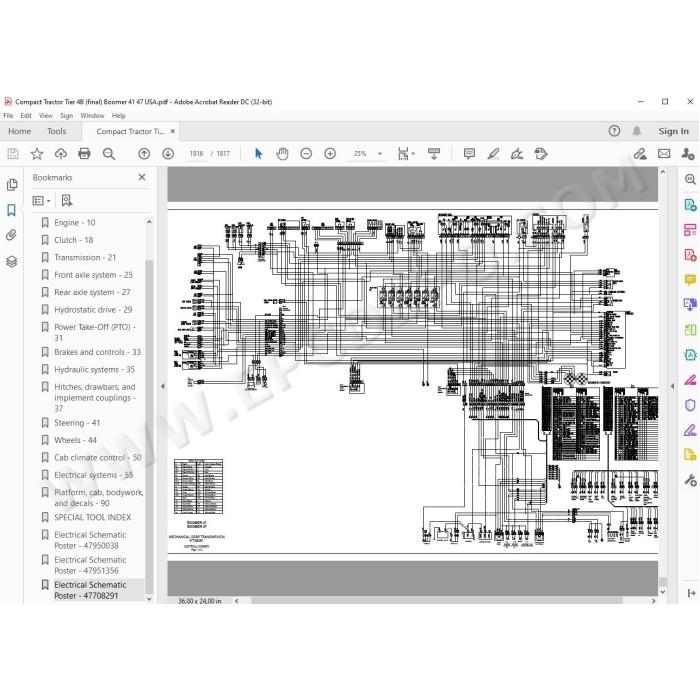Image resolution: width=700 pixels, height=700 pixels.
Task: Click the Save file icon
Action: [13, 154]
